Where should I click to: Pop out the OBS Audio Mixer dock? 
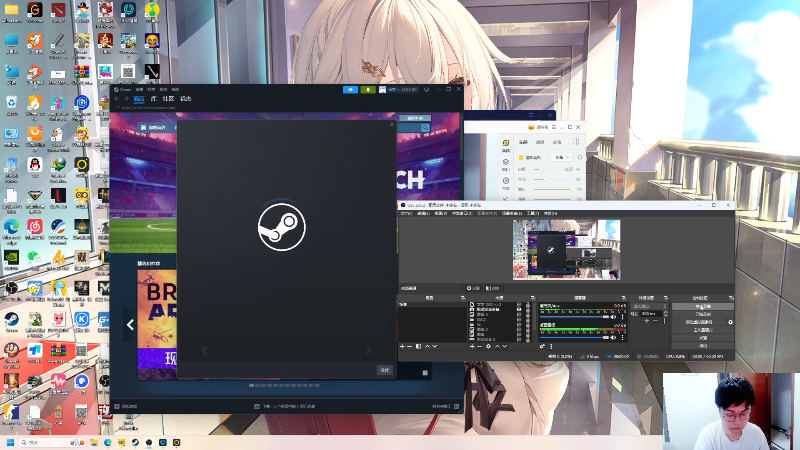[623, 298]
